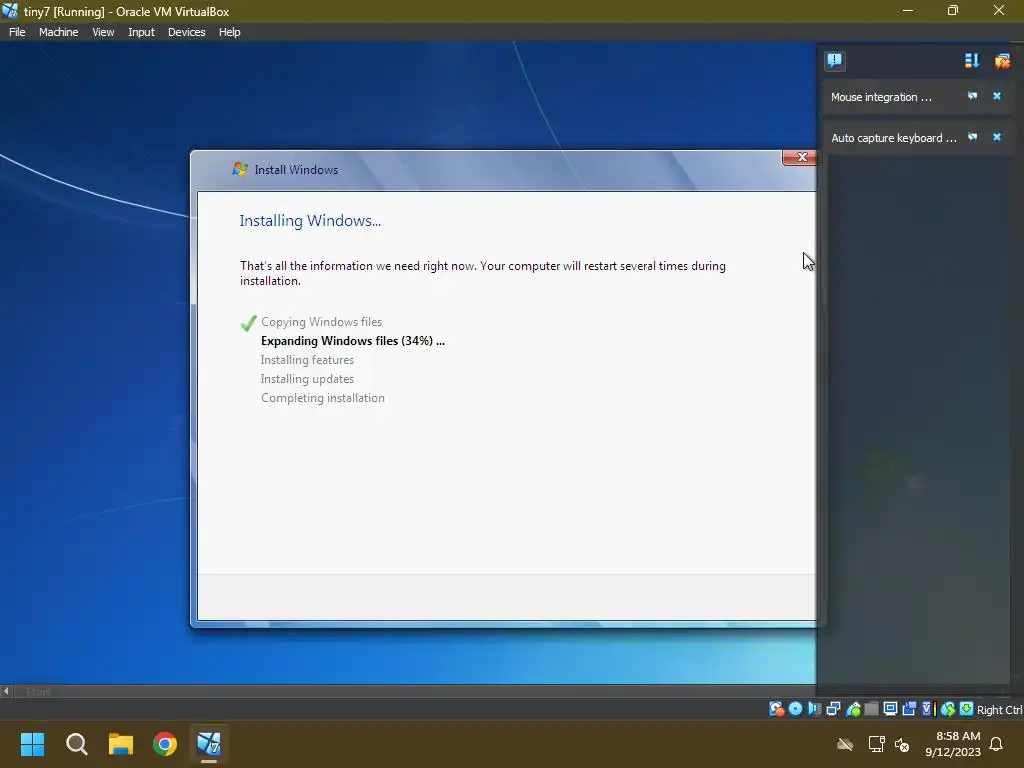Click the Copying Windows files step

(321, 322)
